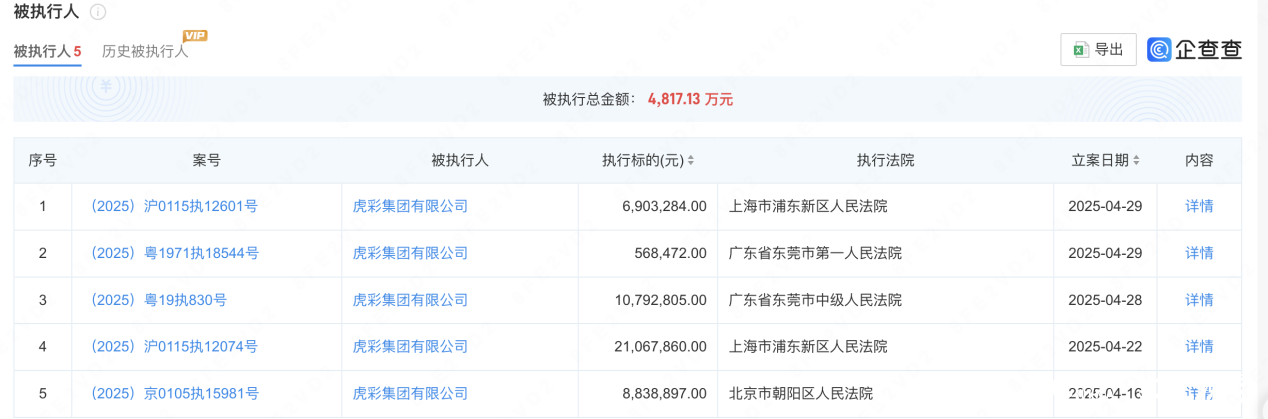1268x419 pixels.
Task: Click the 内容 column header
Action: 1199,160
